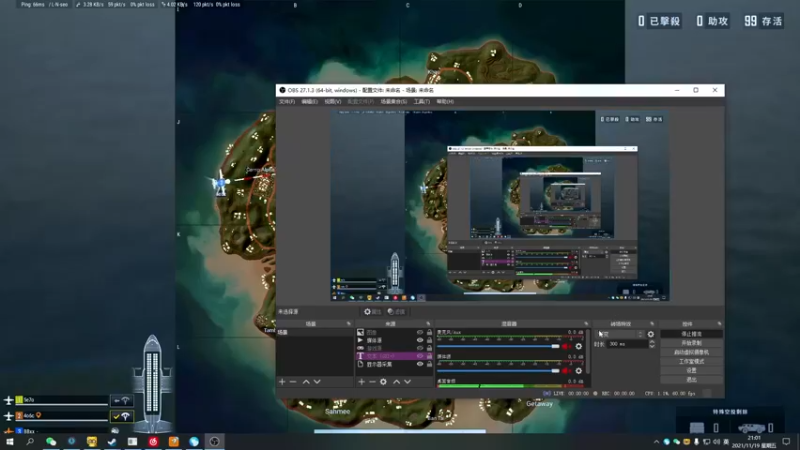Pop out the Audio Mixer dock panel
This screenshot has width=800, height=450.
click(x=586, y=323)
